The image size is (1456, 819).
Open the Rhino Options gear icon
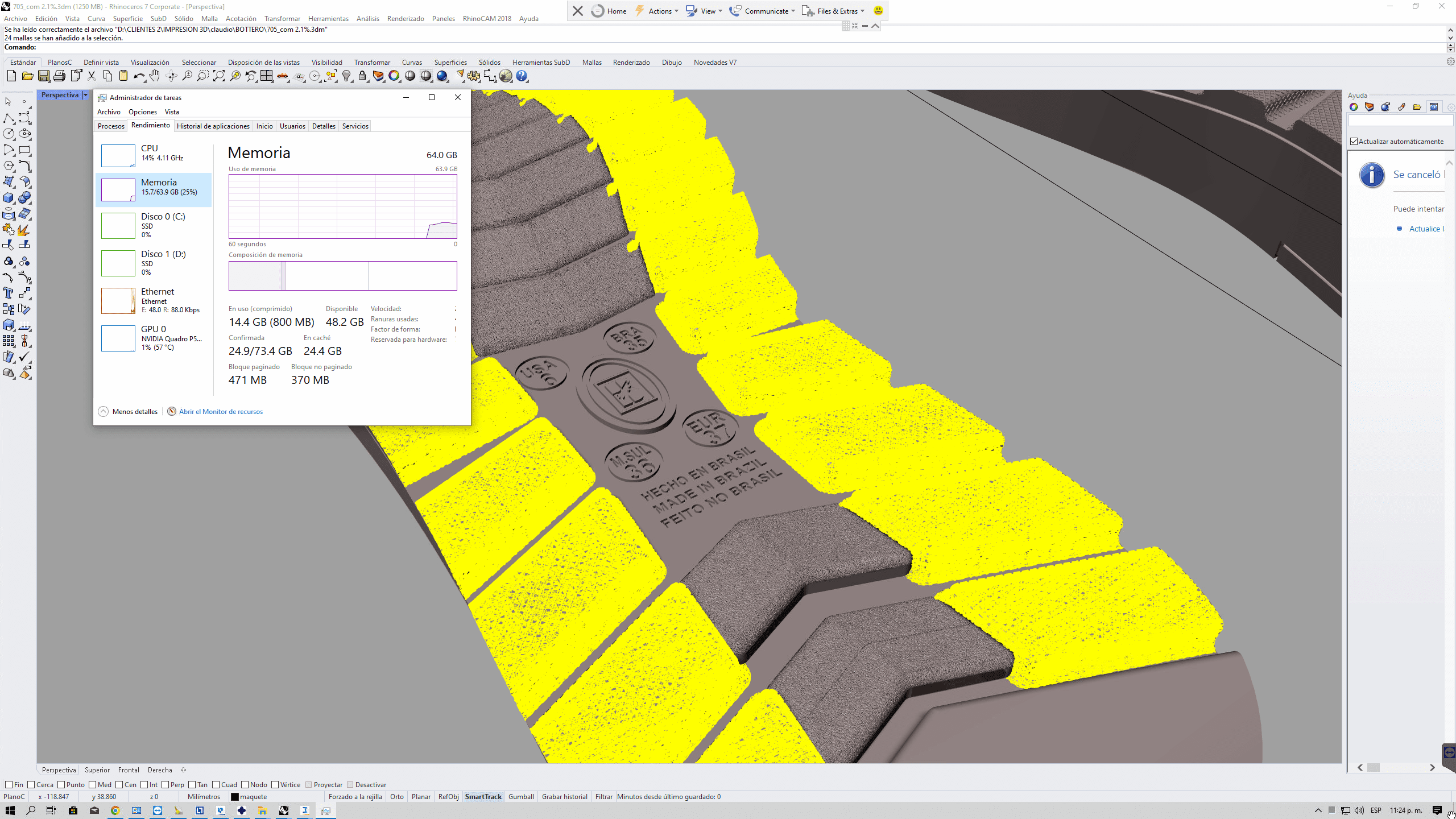(474, 76)
